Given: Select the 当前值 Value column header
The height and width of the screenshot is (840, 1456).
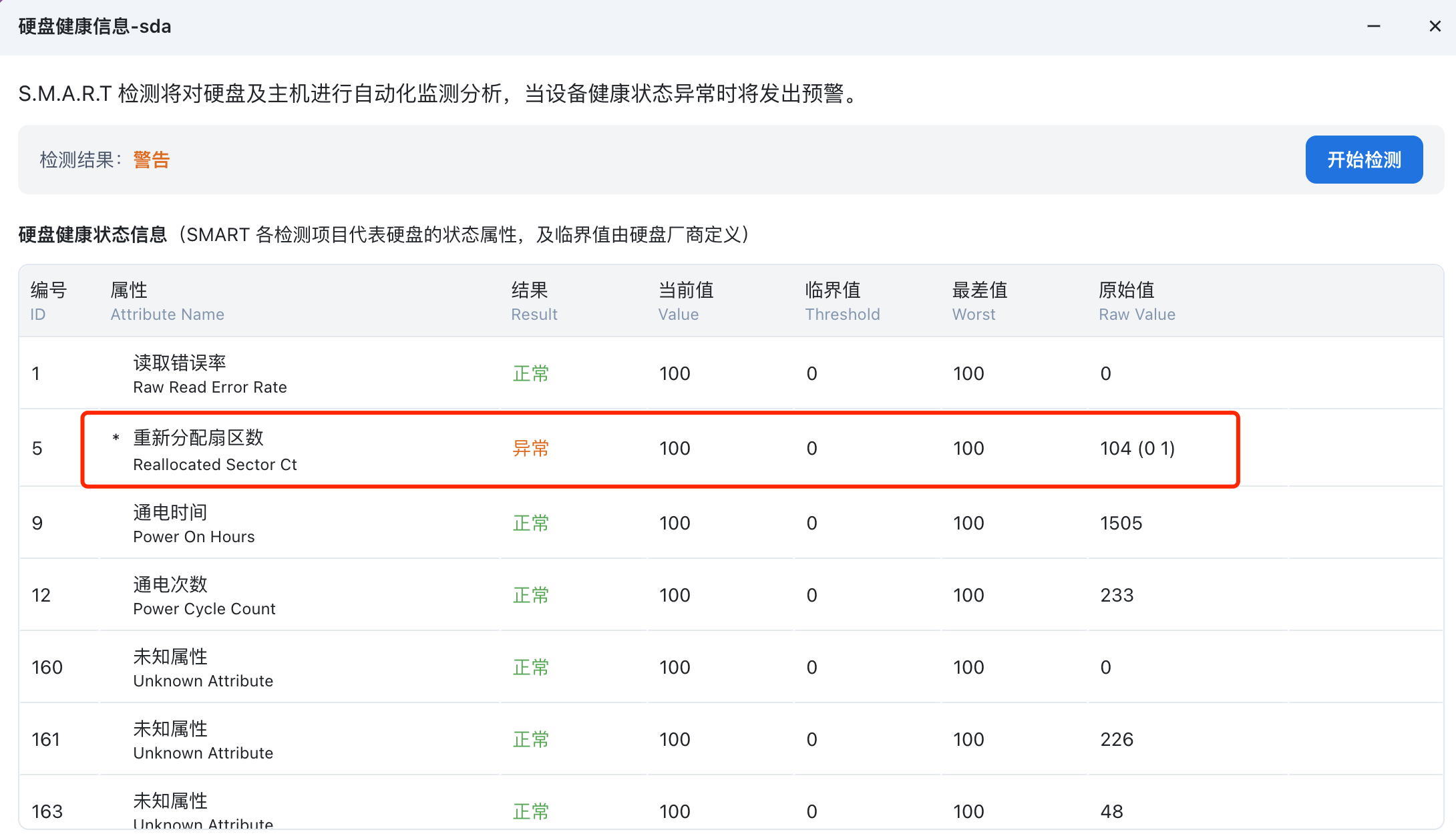Looking at the screenshot, I should tap(686, 301).
